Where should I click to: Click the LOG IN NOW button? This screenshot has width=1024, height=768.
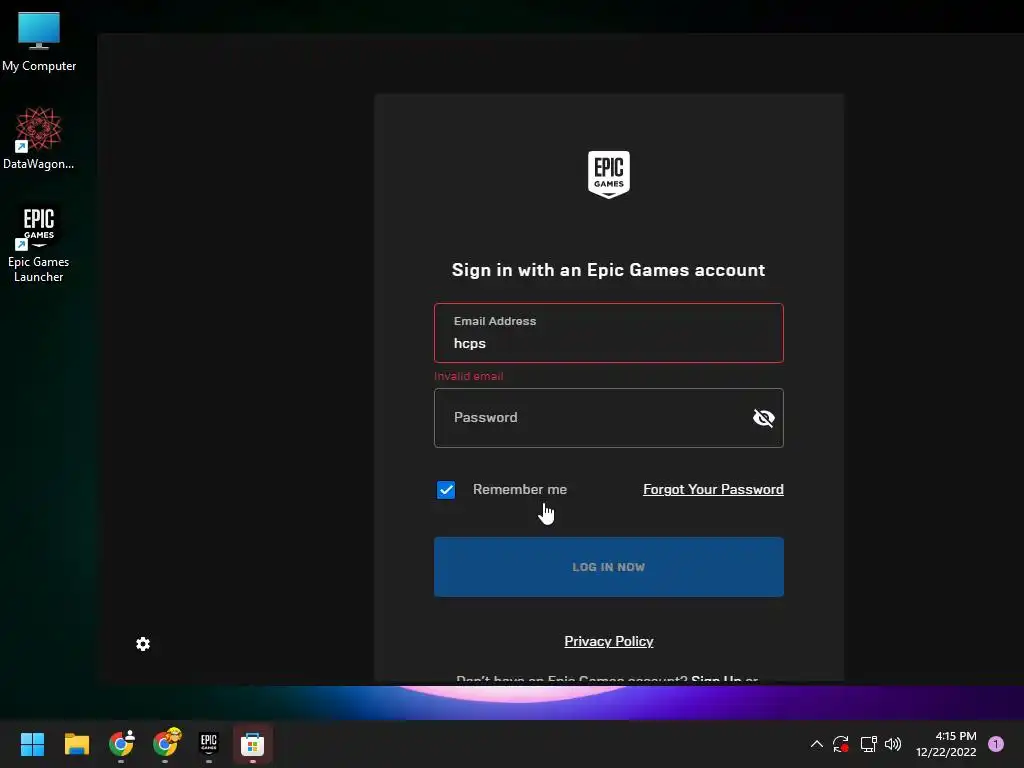[609, 567]
